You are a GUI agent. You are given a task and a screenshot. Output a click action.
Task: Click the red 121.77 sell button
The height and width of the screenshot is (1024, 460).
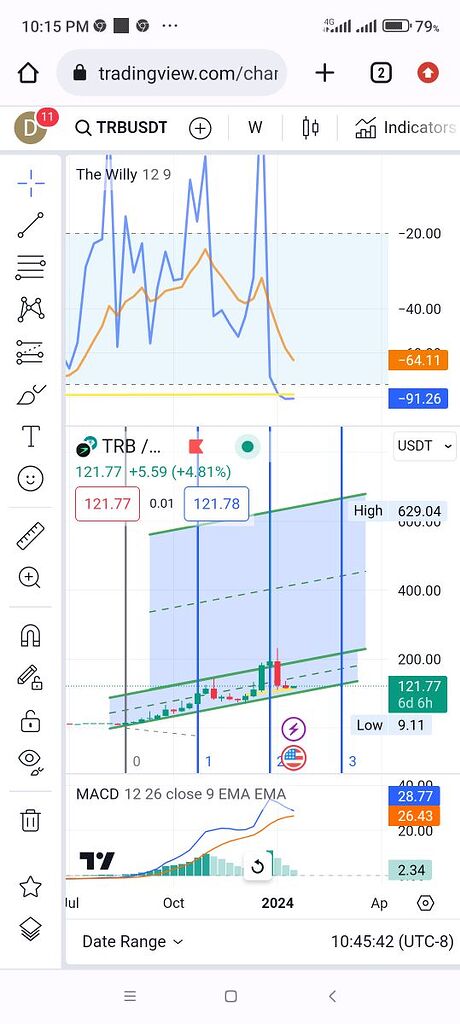click(x=107, y=504)
